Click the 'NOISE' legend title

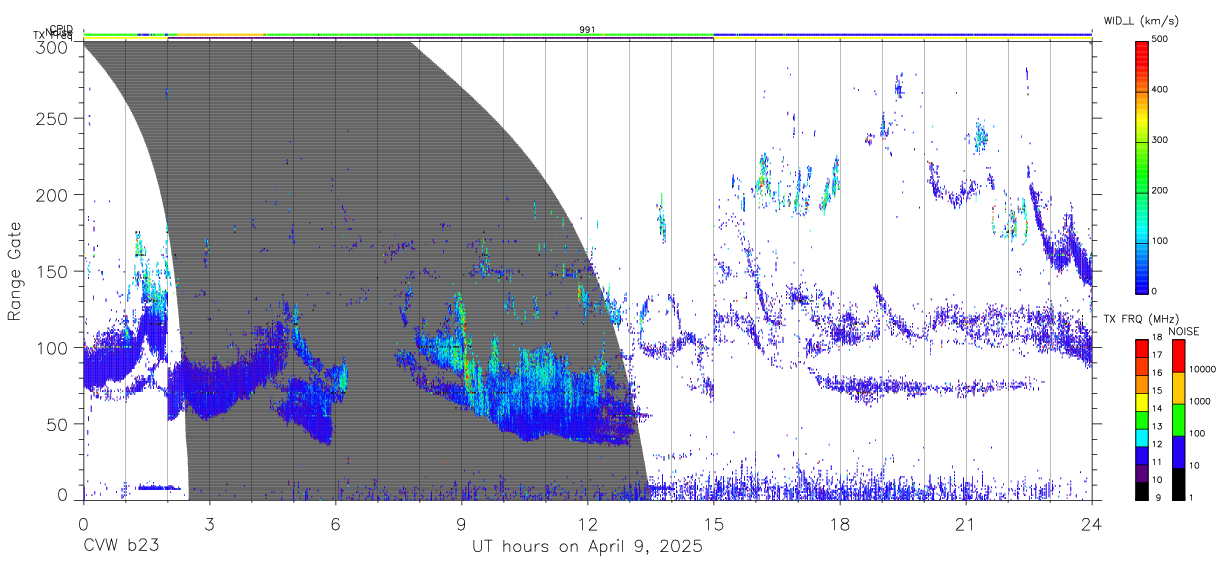[1183, 330]
